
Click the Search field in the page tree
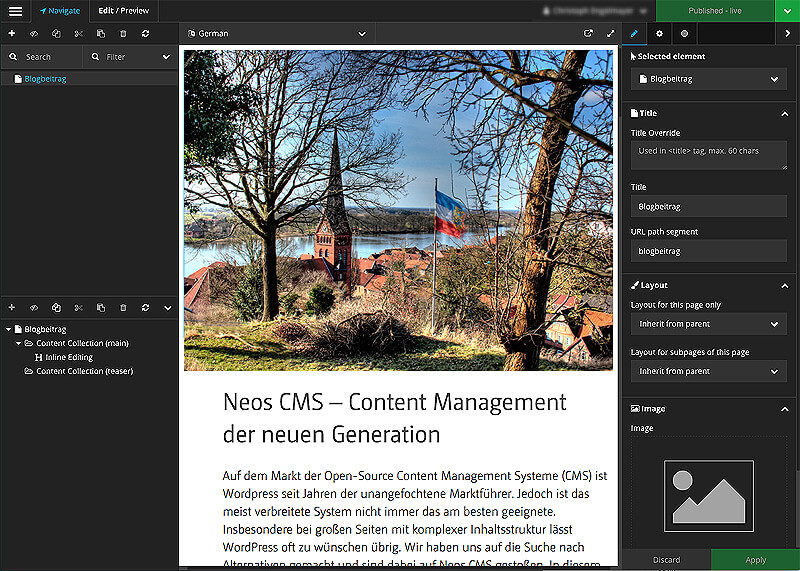point(42,57)
